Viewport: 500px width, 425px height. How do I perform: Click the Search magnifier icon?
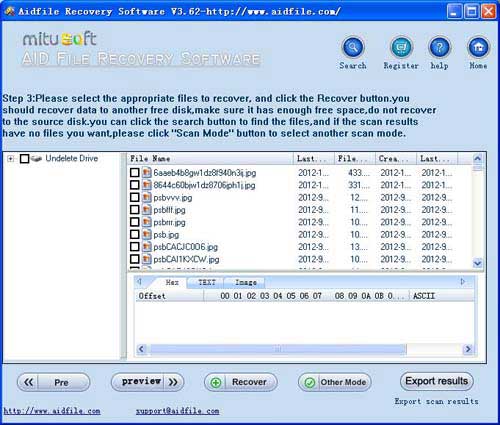pyautogui.click(x=353, y=47)
